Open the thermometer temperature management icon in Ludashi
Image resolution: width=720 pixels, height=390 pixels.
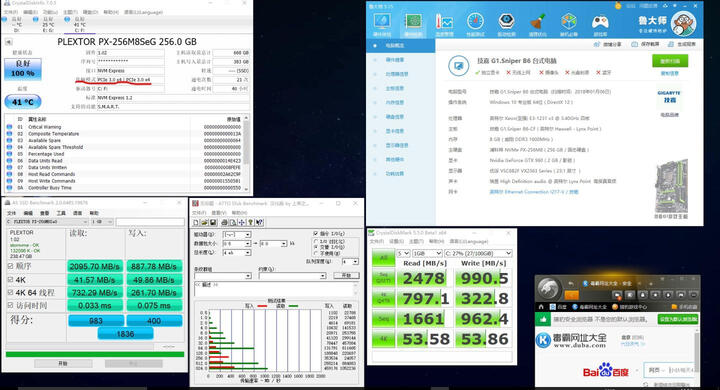tap(444, 21)
